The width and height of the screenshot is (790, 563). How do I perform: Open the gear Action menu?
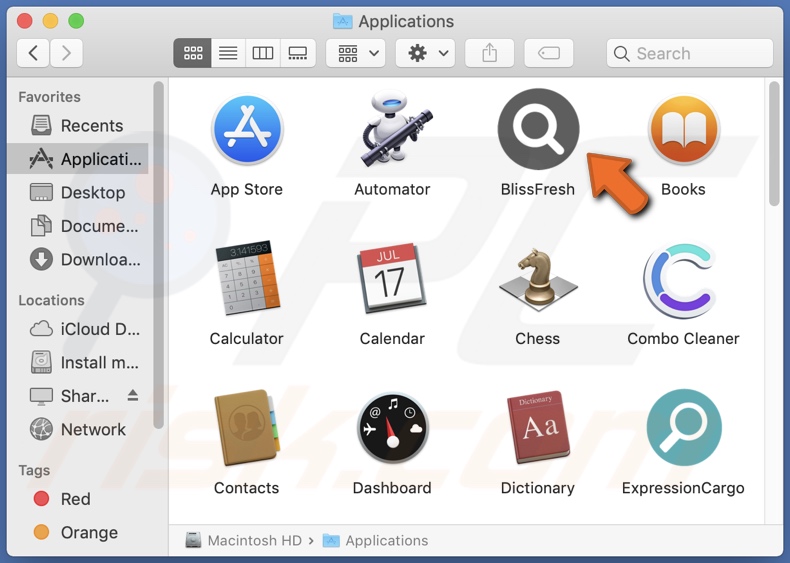pos(425,53)
